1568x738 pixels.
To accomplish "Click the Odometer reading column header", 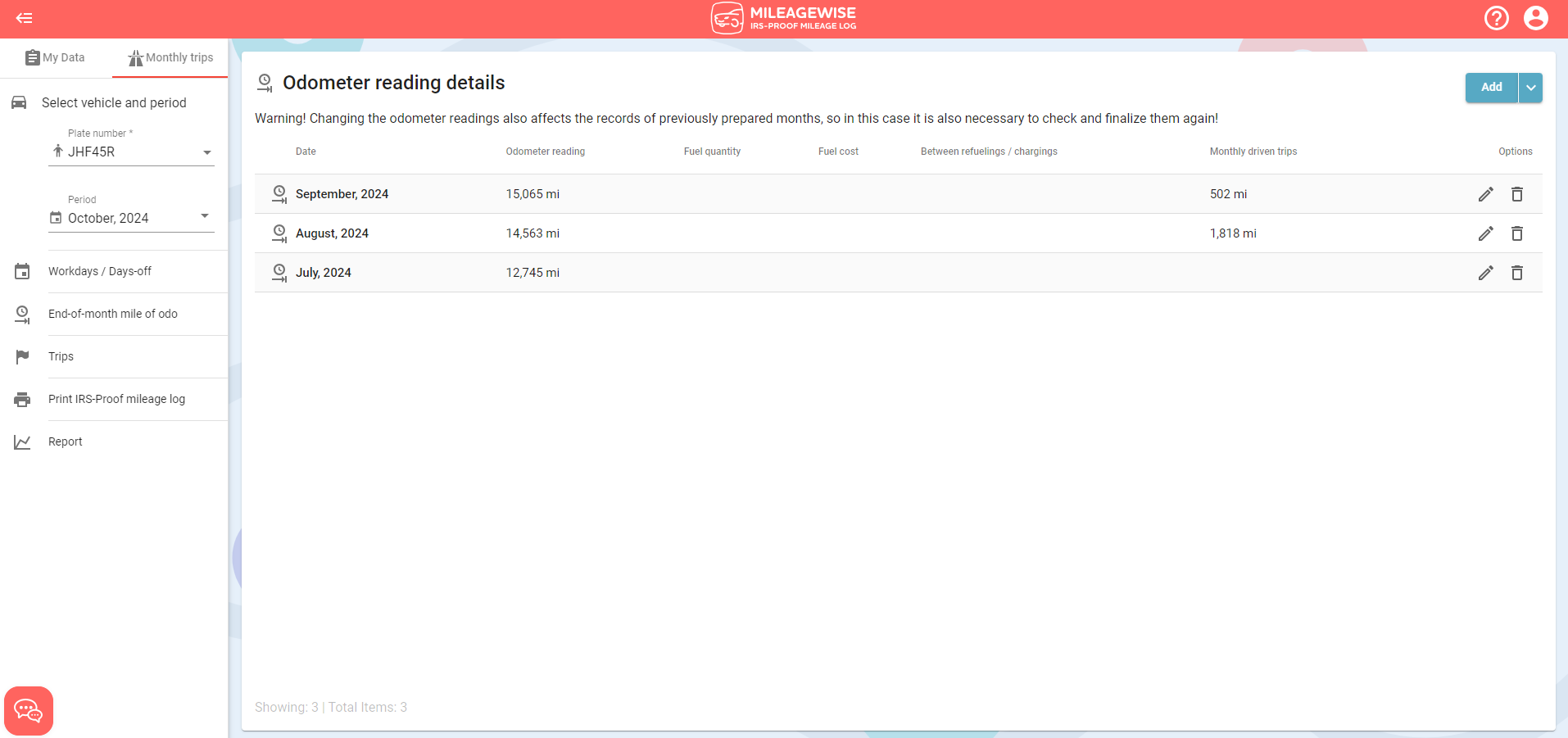I will [546, 152].
